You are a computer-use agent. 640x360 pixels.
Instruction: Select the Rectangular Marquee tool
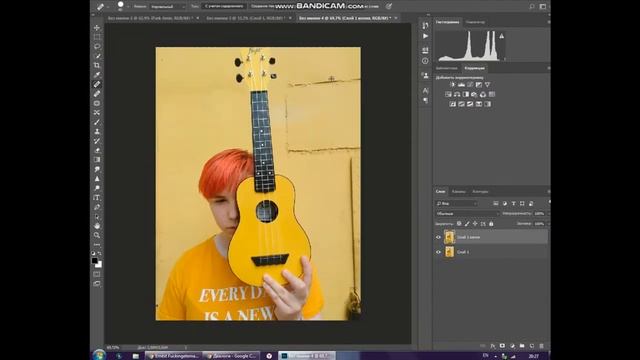point(97,37)
